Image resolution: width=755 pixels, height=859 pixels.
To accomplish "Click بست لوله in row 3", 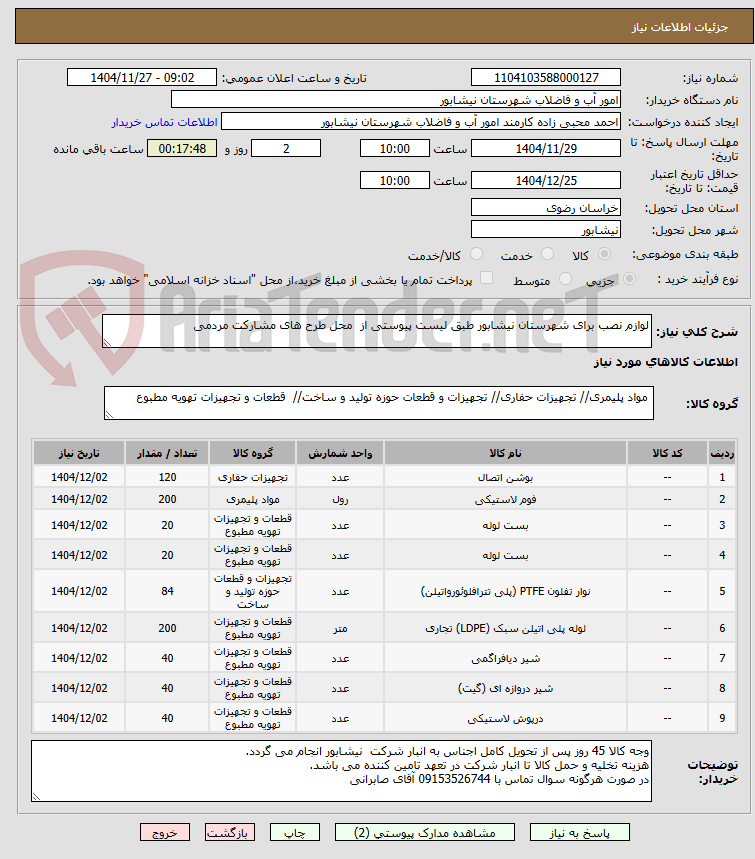I will (x=505, y=525).
